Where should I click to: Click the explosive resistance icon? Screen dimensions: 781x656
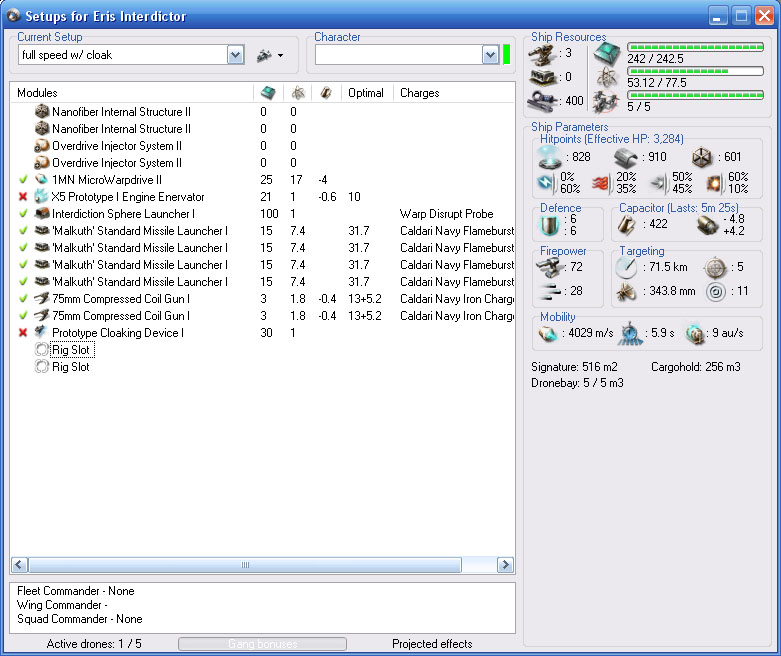[x=714, y=183]
